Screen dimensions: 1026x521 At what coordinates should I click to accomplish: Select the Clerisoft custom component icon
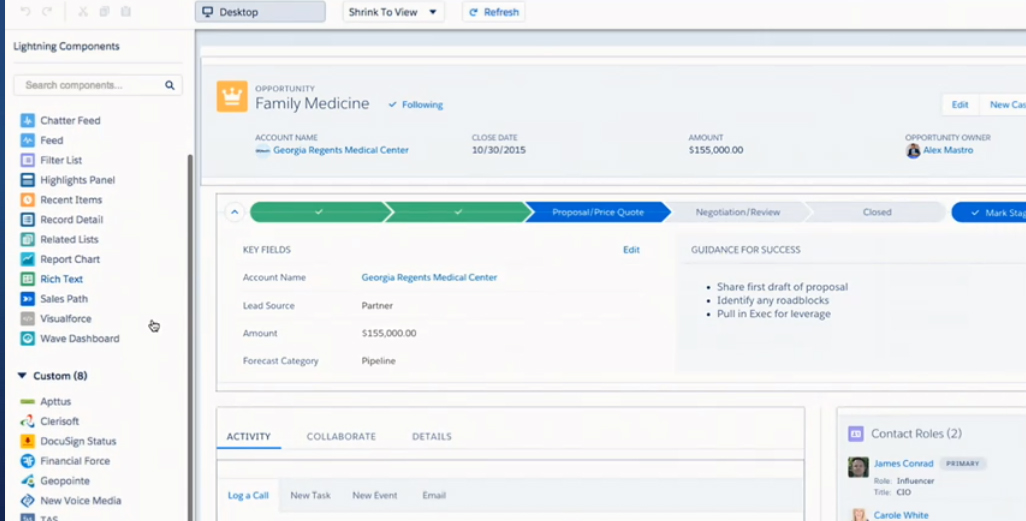tap(27, 422)
